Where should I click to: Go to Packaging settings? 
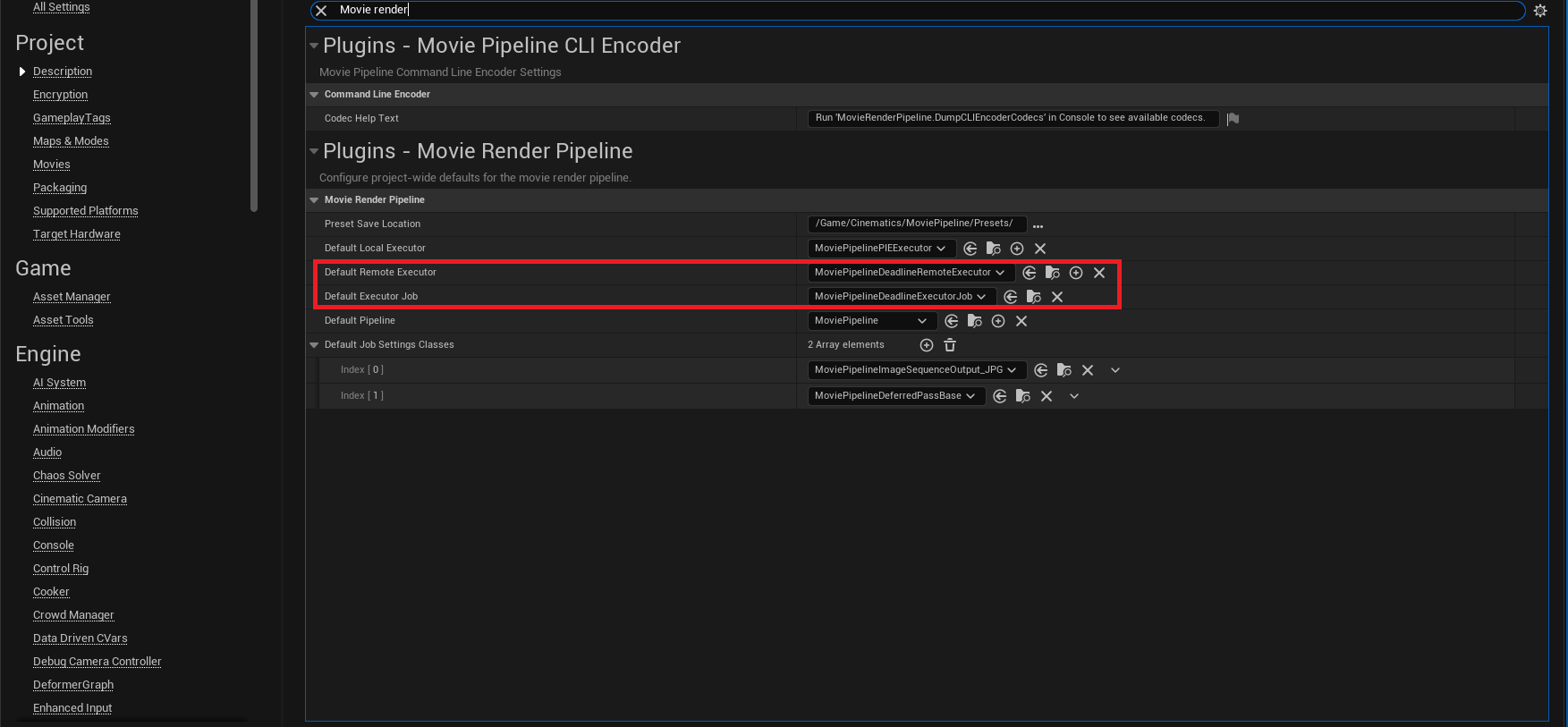[60, 188]
